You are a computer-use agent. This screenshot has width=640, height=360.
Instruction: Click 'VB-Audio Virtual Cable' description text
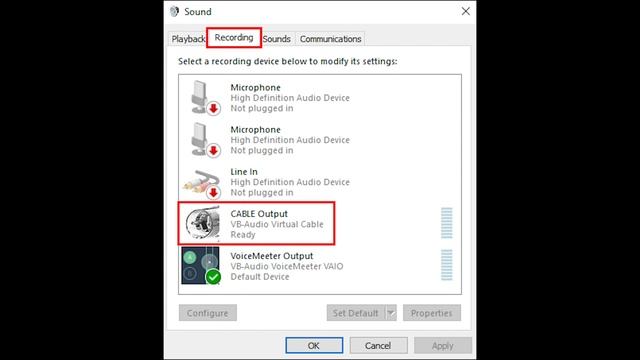[277, 224]
